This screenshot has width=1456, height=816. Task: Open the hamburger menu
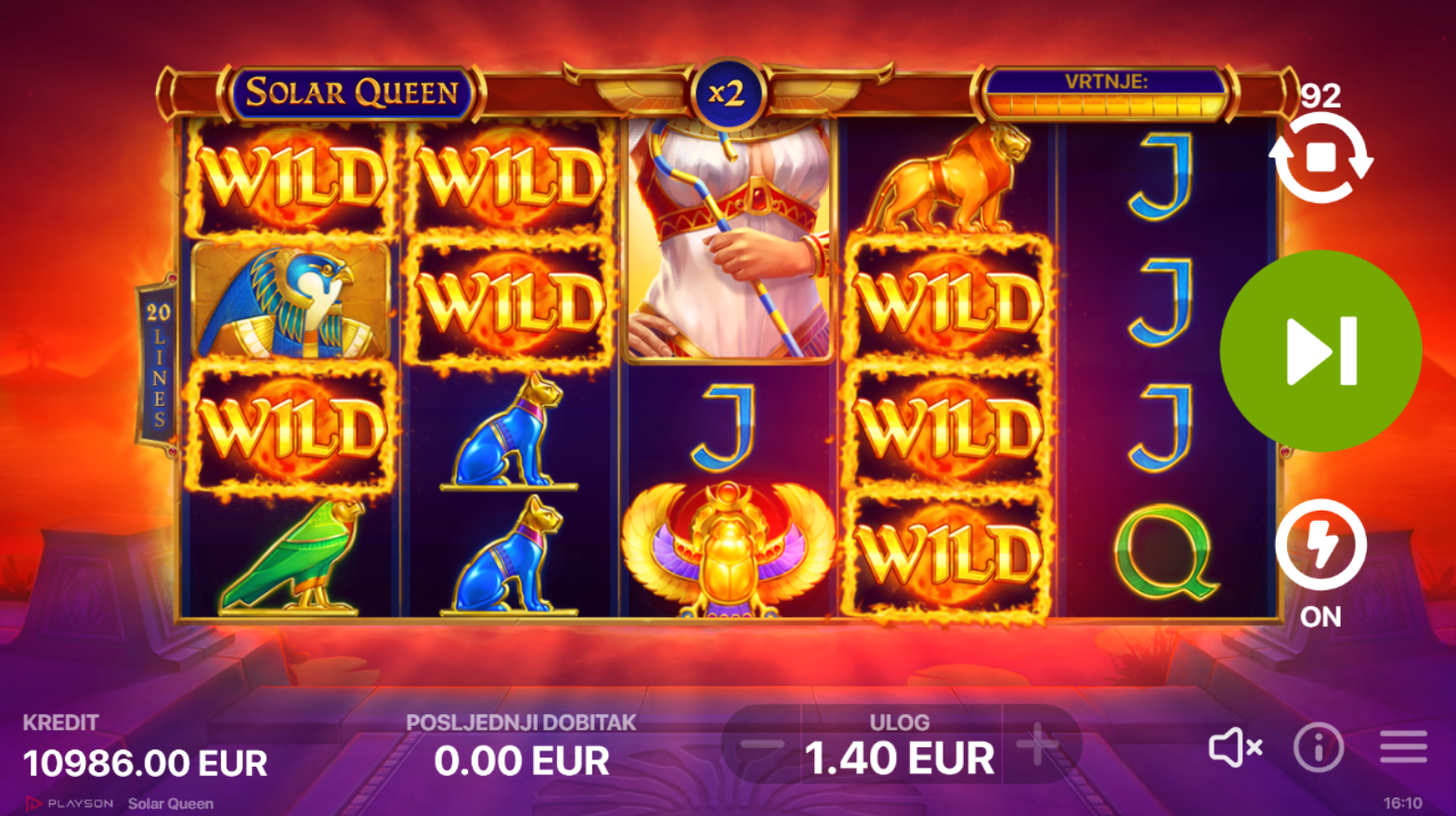(x=1403, y=746)
